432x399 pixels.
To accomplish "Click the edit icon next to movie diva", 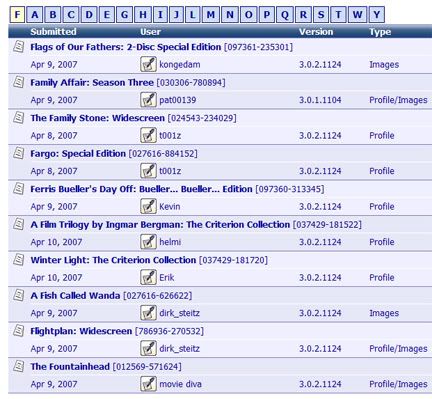I will coord(148,384).
